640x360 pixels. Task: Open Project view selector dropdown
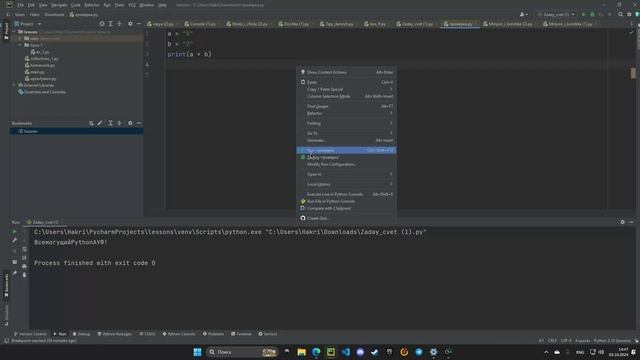point(28,24)
